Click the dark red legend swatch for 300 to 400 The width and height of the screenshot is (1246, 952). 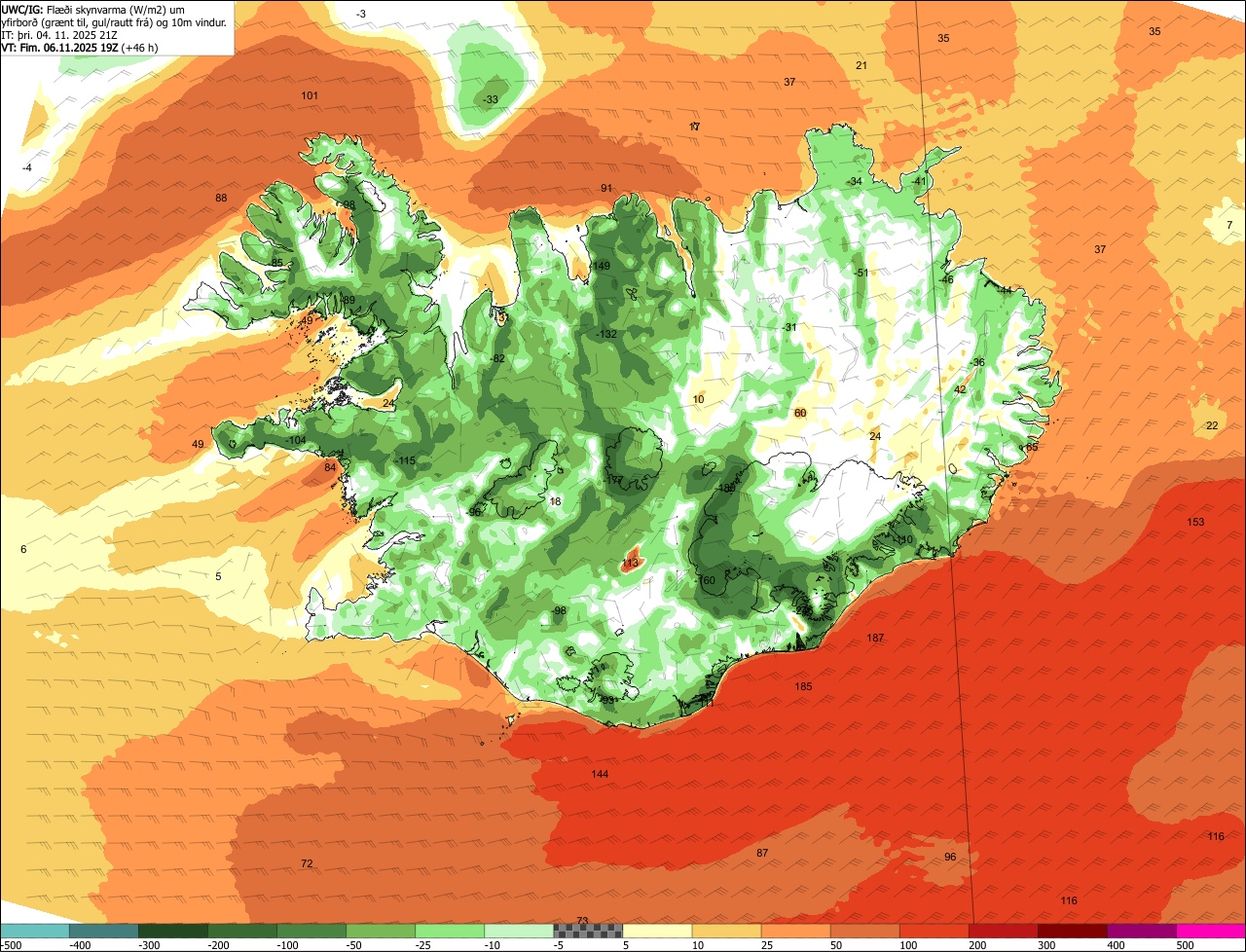1073,931
